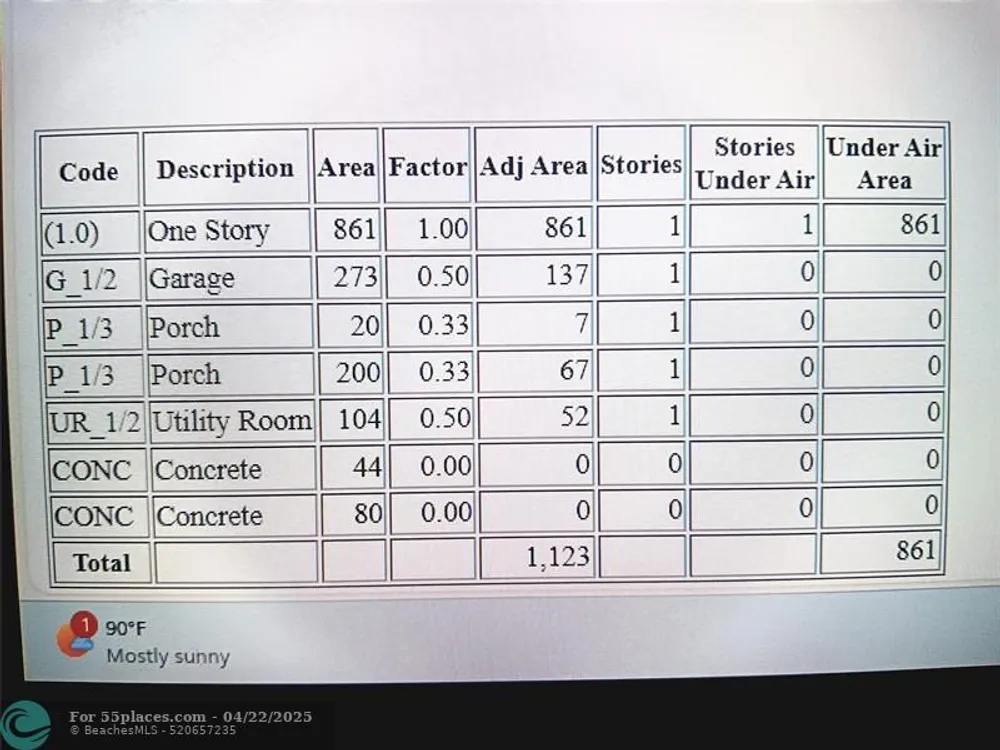The height and width of the screenshot is (750, 1000).
Task: Click the 'Under Air Area' column header
Action: 884,163
